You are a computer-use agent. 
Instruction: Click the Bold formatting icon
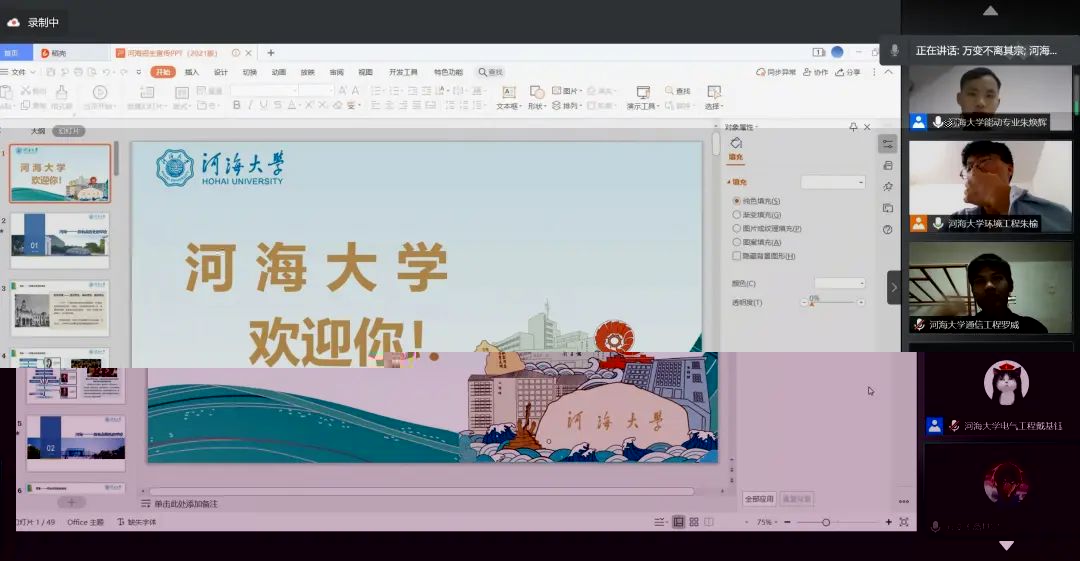237,105
